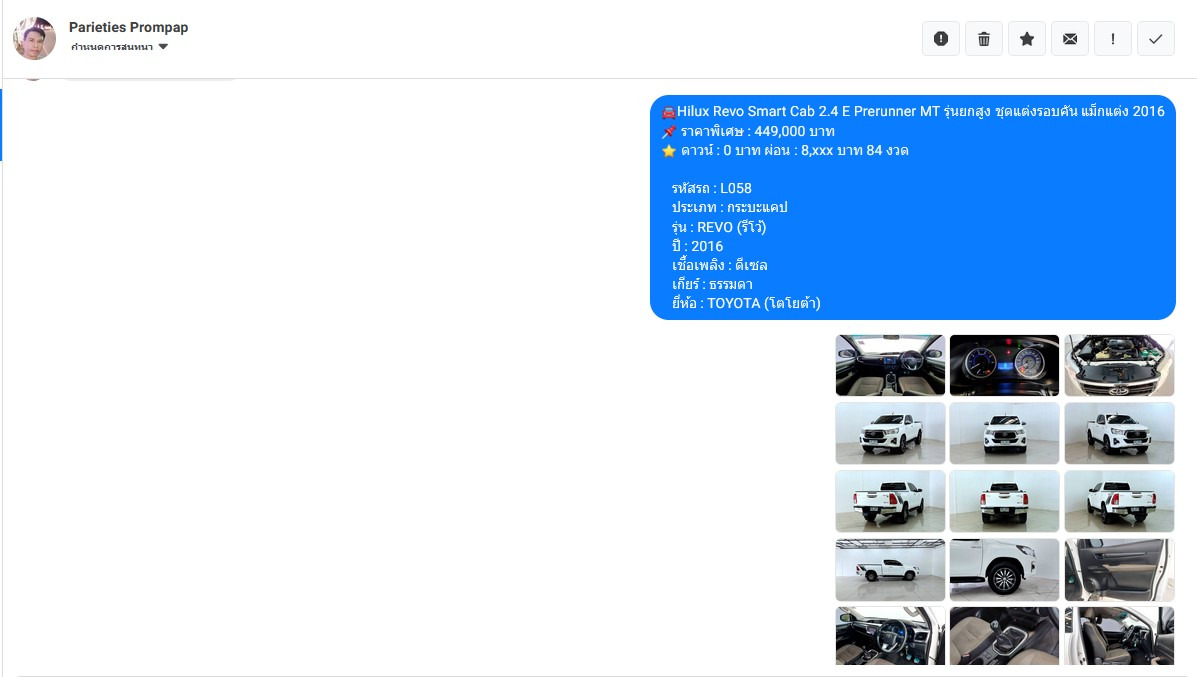Click the fuel line 'ดีเซล'

pos(719,266)
